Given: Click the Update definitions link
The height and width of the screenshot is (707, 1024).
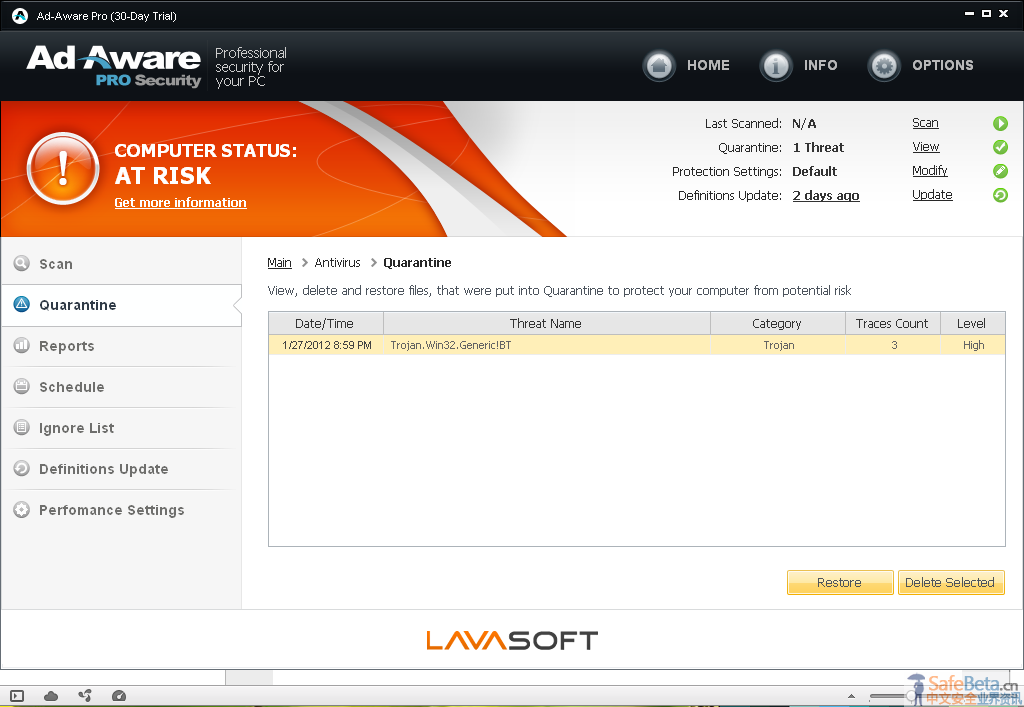Looking at the screenshot, I should coord(933,195).
